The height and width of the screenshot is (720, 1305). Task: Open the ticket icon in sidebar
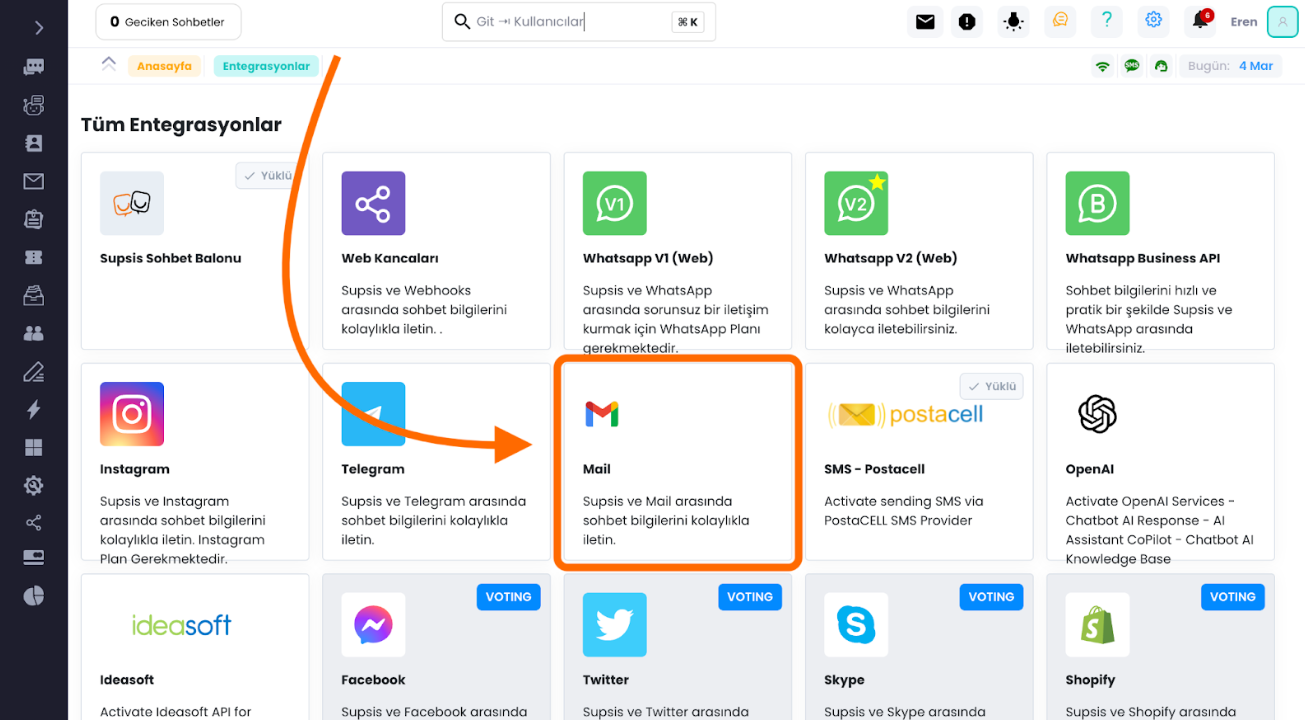tap(34, 257)
